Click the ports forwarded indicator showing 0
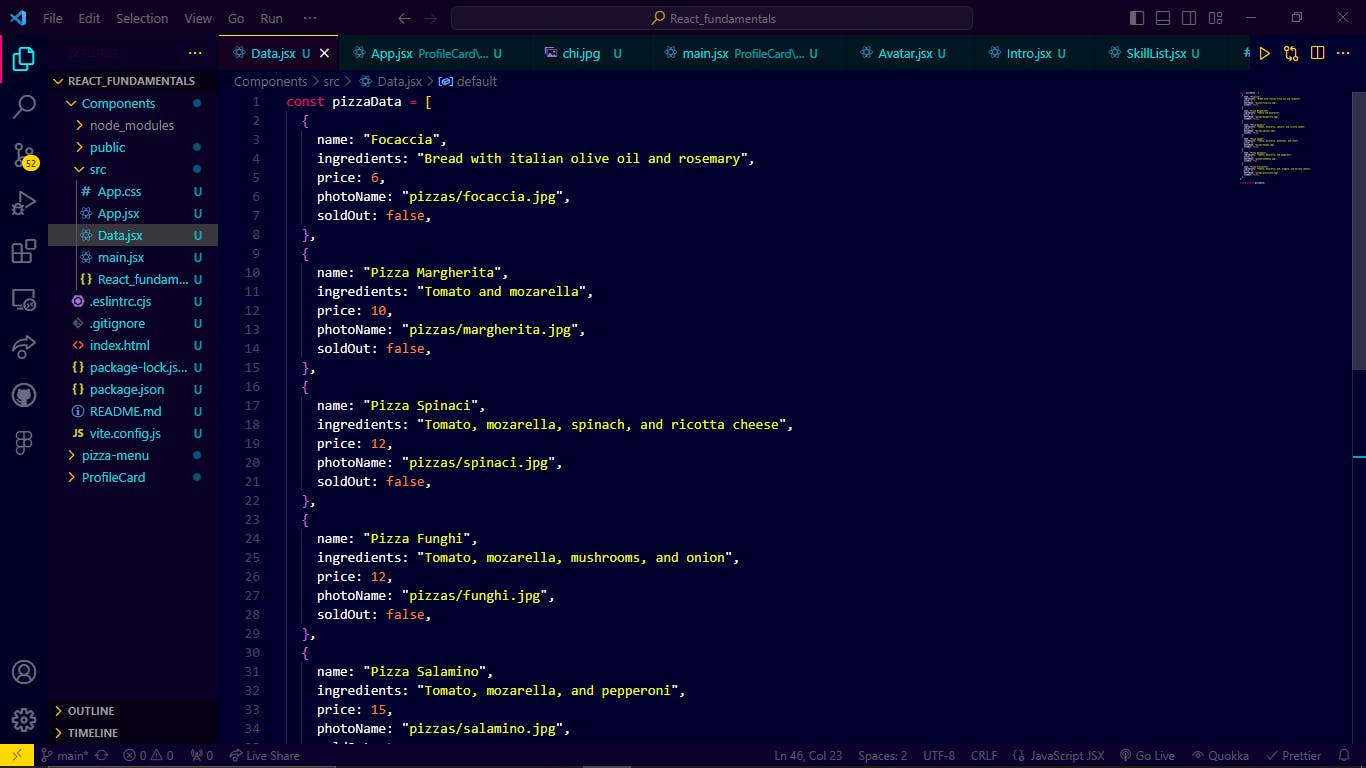The image size is (1366, 768). point(202,756)
